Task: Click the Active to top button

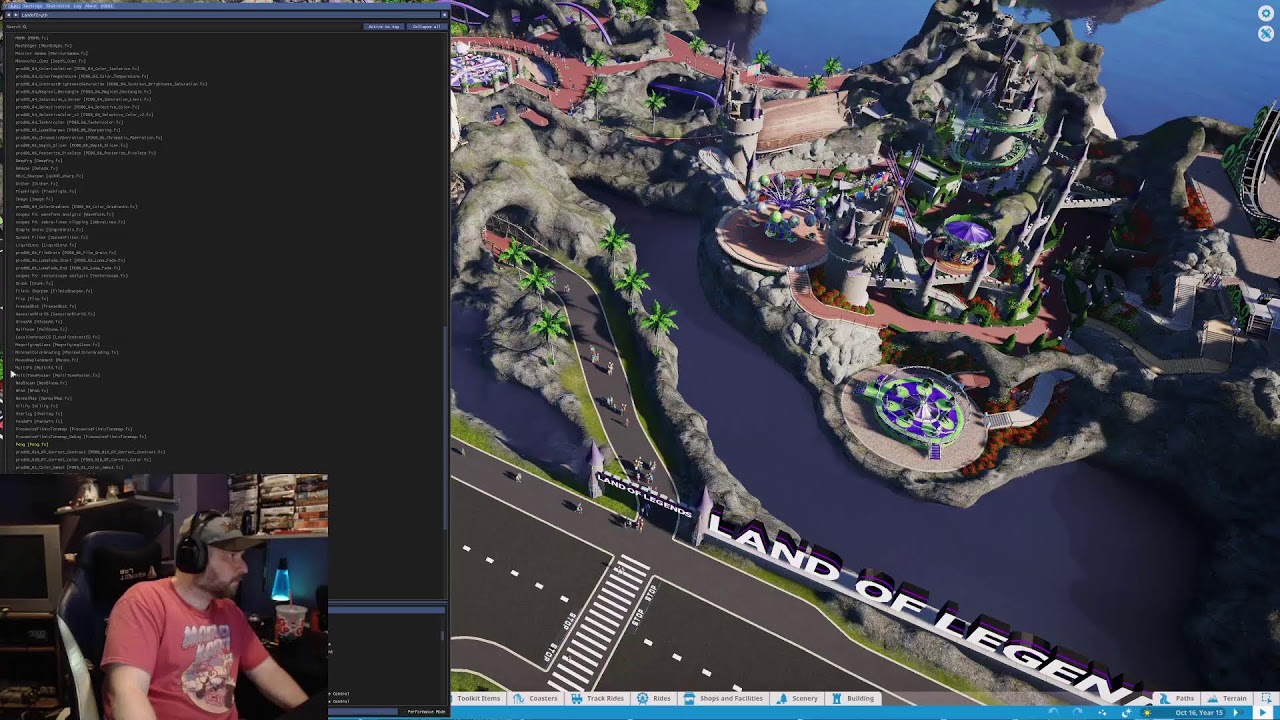Action: (384, 26)
